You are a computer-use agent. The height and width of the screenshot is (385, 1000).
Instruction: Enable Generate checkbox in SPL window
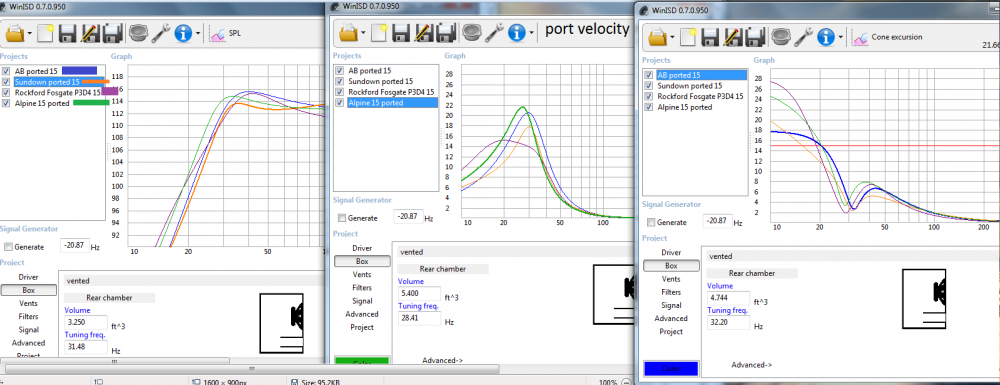8,247
